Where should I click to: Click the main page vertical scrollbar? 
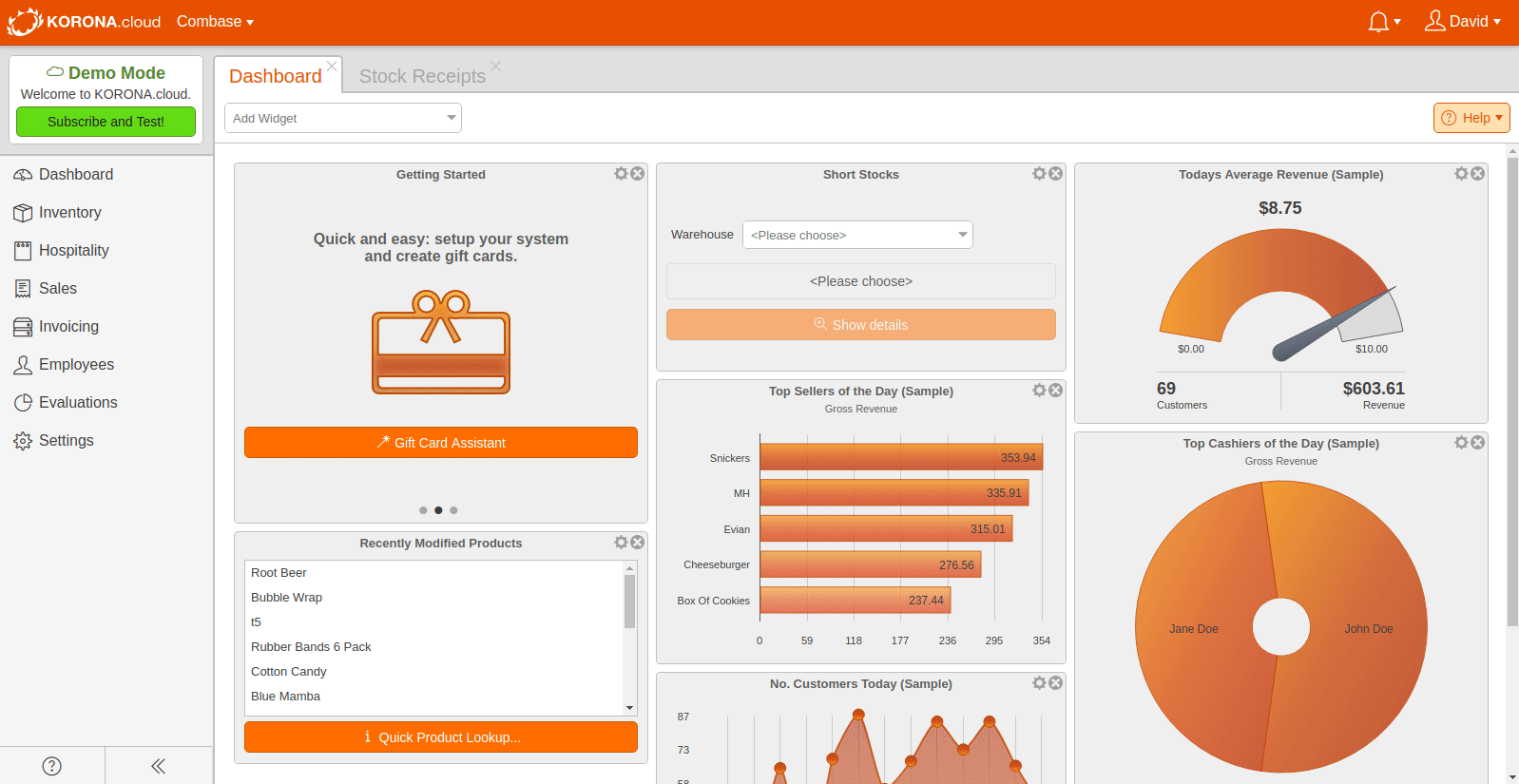click(1512, 390)
